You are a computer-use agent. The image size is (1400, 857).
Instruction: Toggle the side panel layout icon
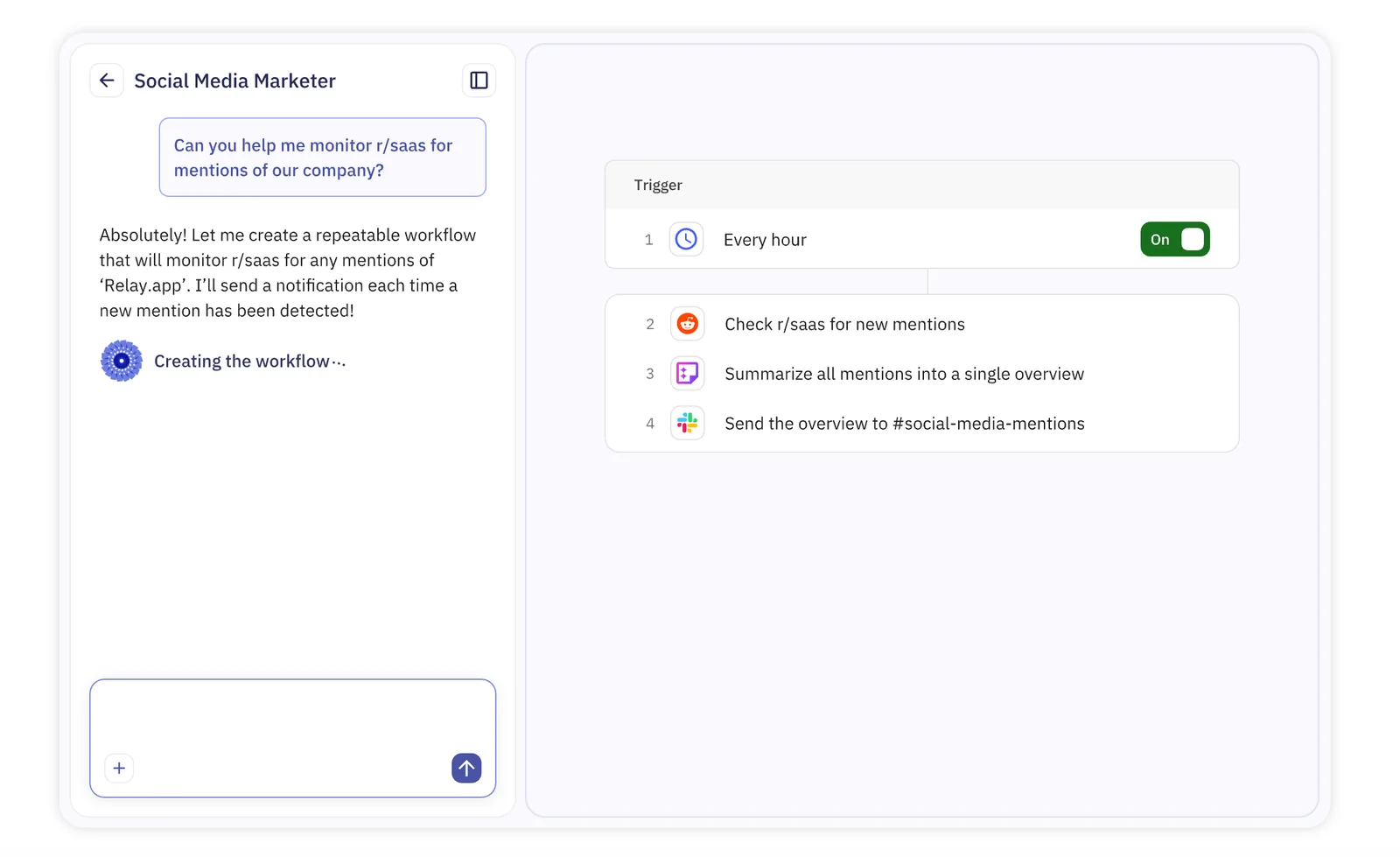click(x=479, y=81)
